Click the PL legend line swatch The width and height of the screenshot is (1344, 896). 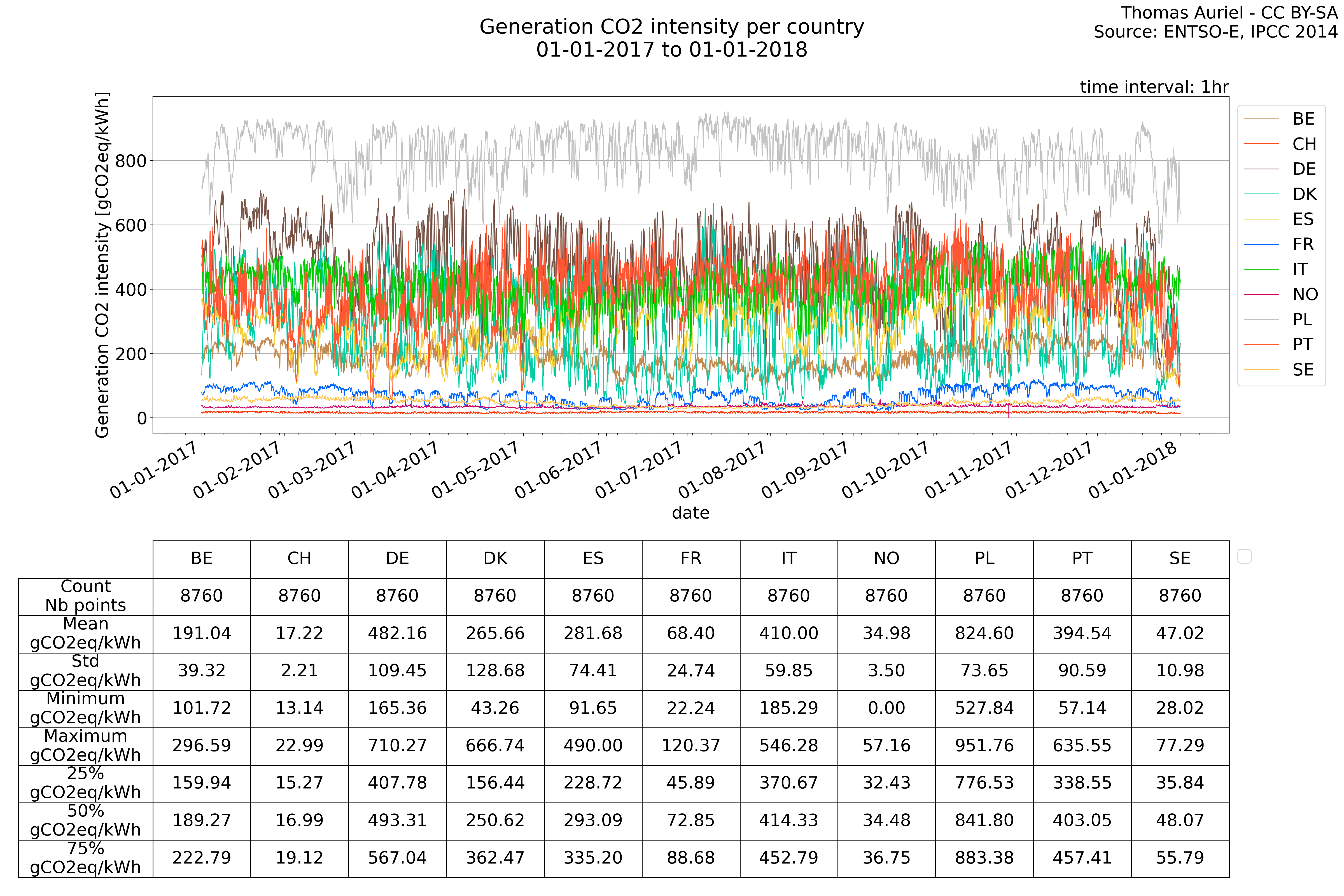[1261, 319]
